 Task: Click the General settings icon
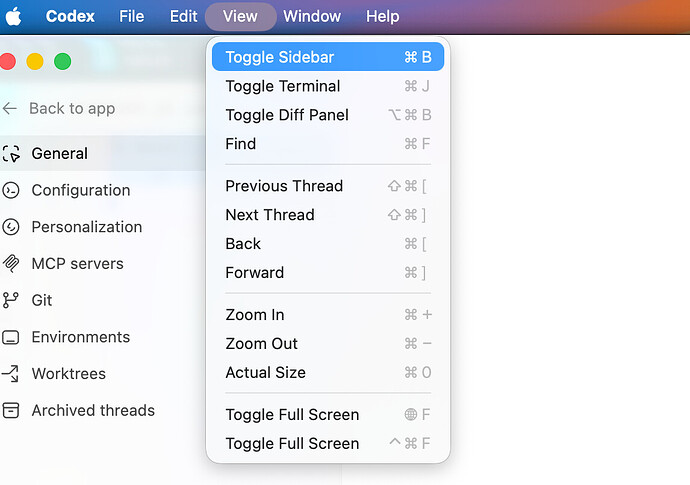point(11,154)
